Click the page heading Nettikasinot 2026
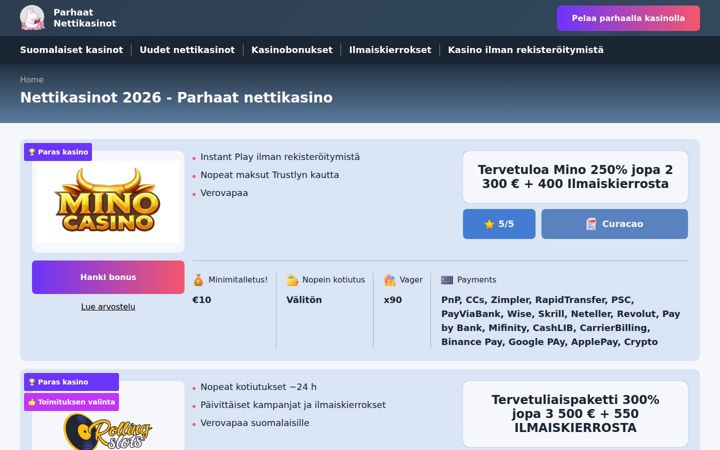This screenshot has width=720, height=450. coord(176,97)
